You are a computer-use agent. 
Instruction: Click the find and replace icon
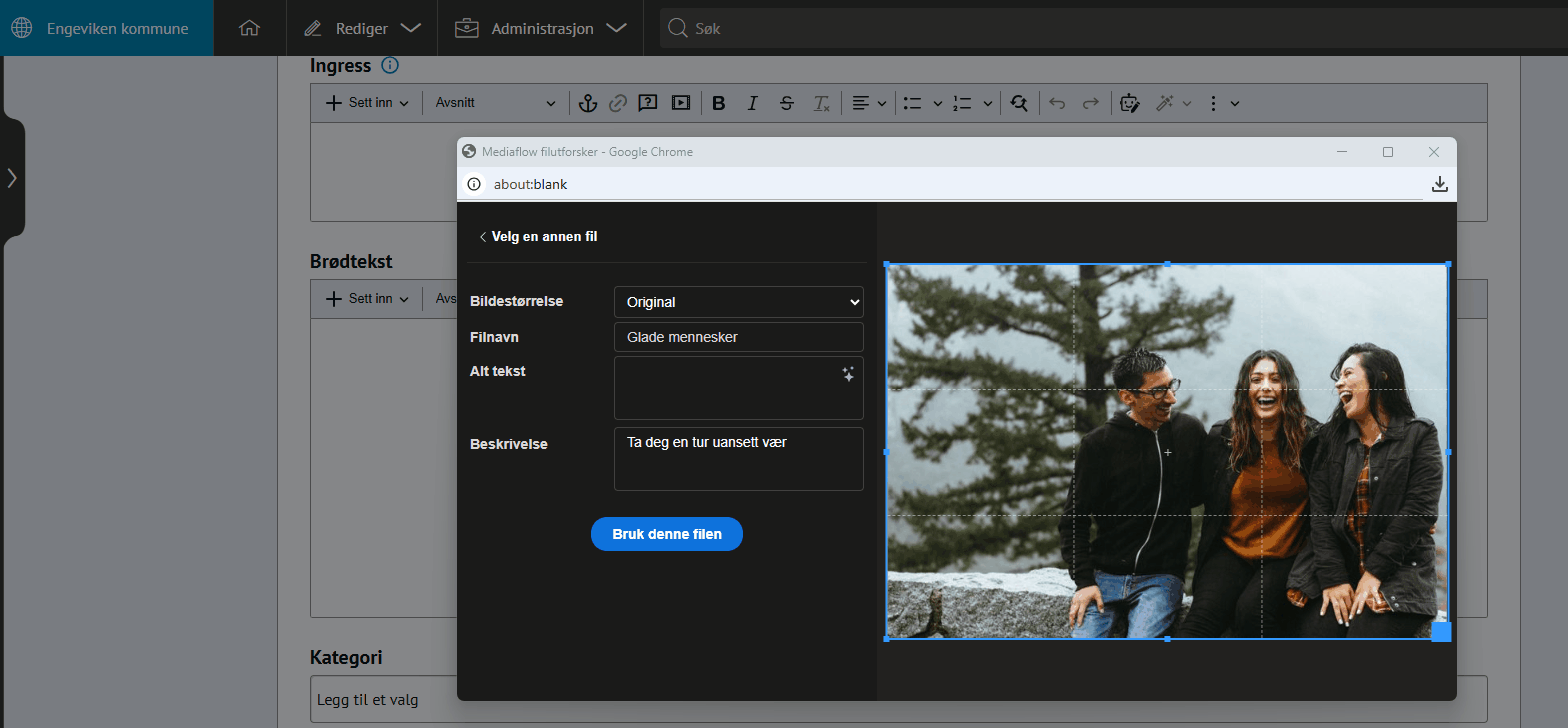1019,103
